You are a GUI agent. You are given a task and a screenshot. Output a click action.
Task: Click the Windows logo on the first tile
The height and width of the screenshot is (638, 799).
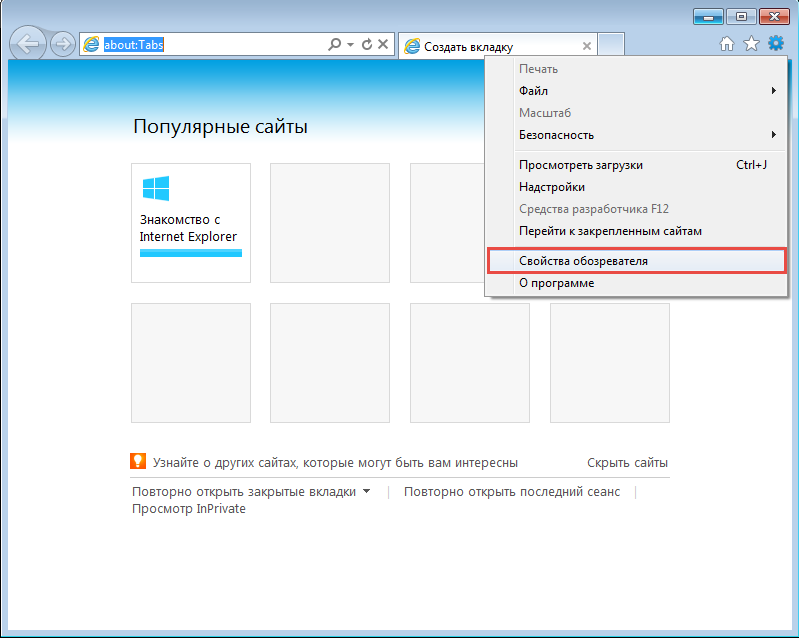pos(156,189)
